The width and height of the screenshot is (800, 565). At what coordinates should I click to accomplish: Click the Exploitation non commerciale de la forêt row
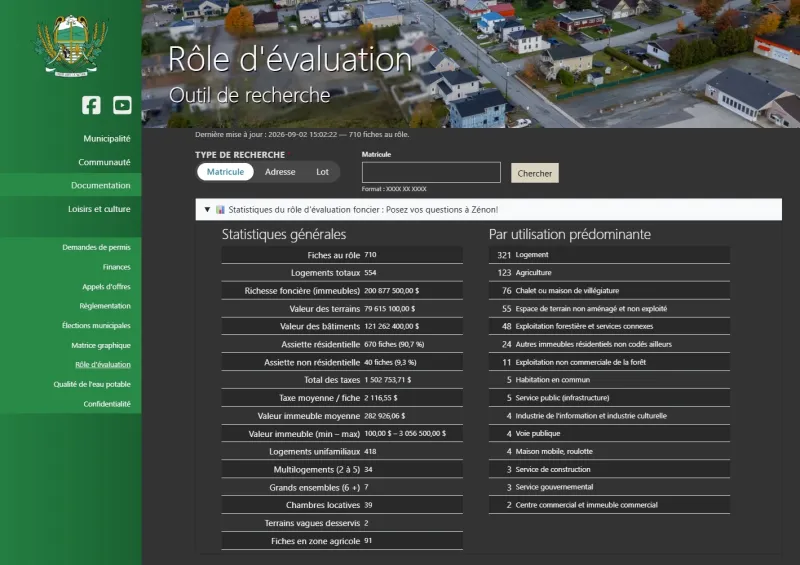pos(609,362)
